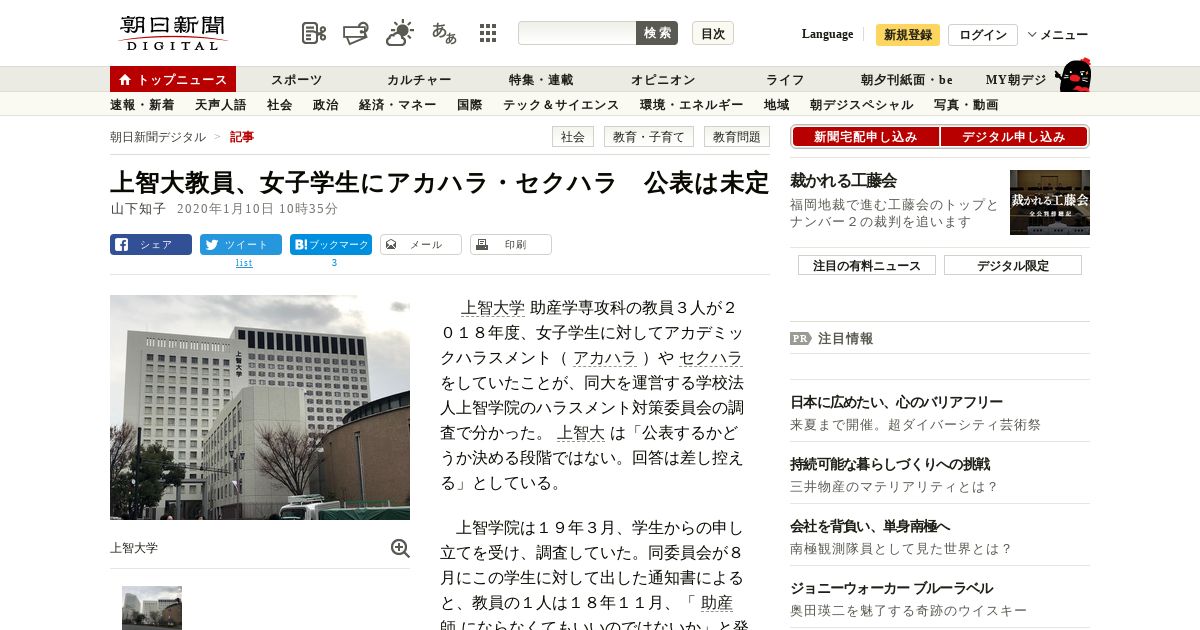Open the weather sun-cloud icon
This screenshot has width=1200, height=630.
pyautogui.click(x=400, y=33)
